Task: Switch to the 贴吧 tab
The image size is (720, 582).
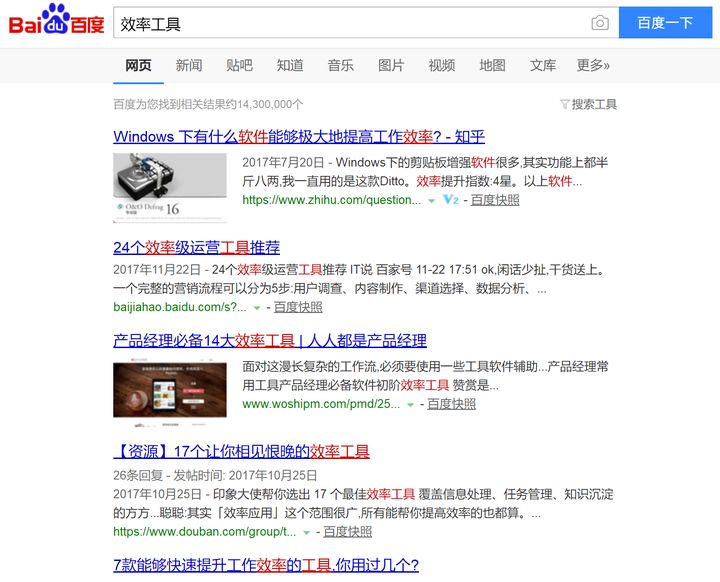Action: (239, 65)
